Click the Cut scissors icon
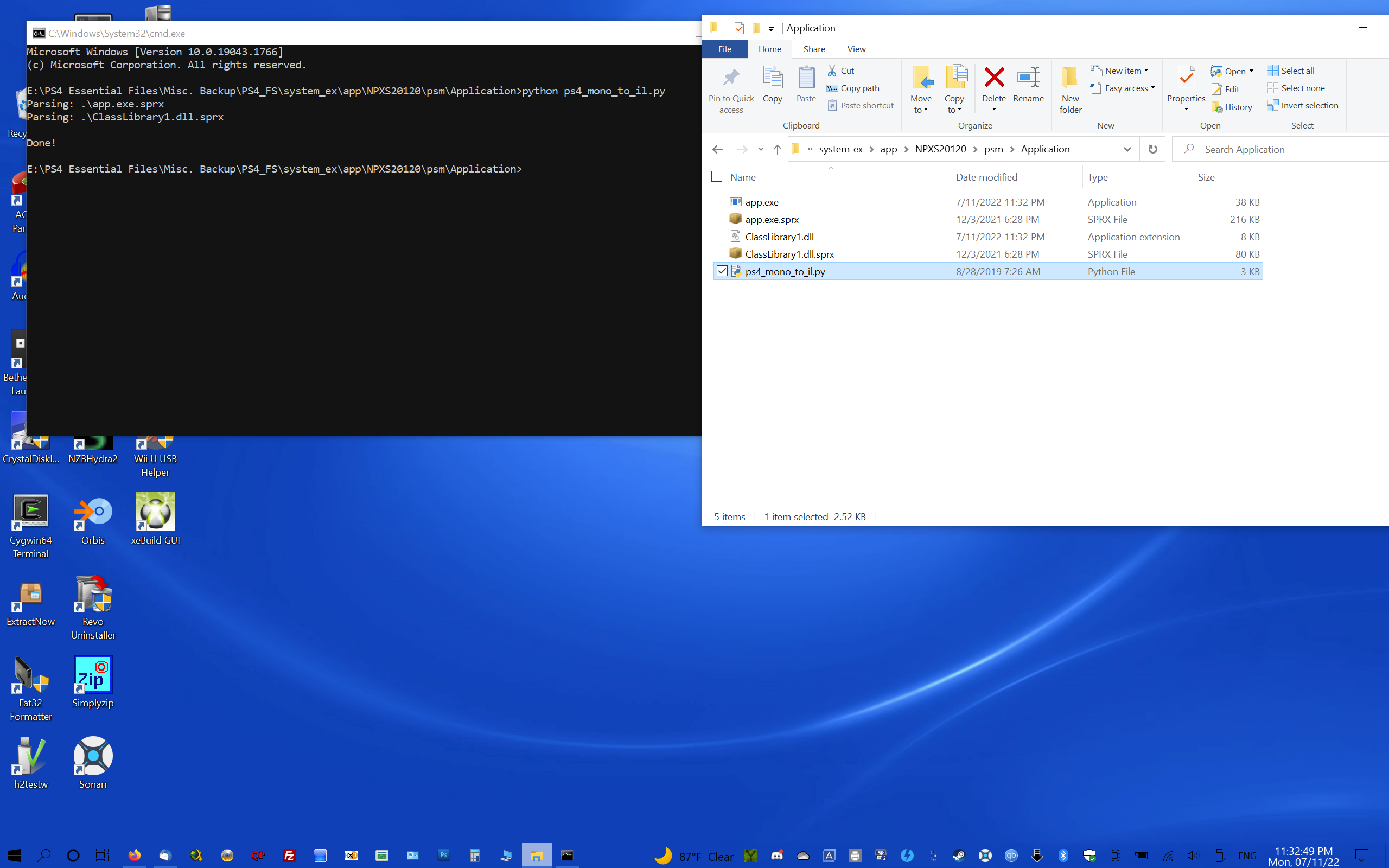This screenshot has width=1389, height=868. [x=832, y=71]
